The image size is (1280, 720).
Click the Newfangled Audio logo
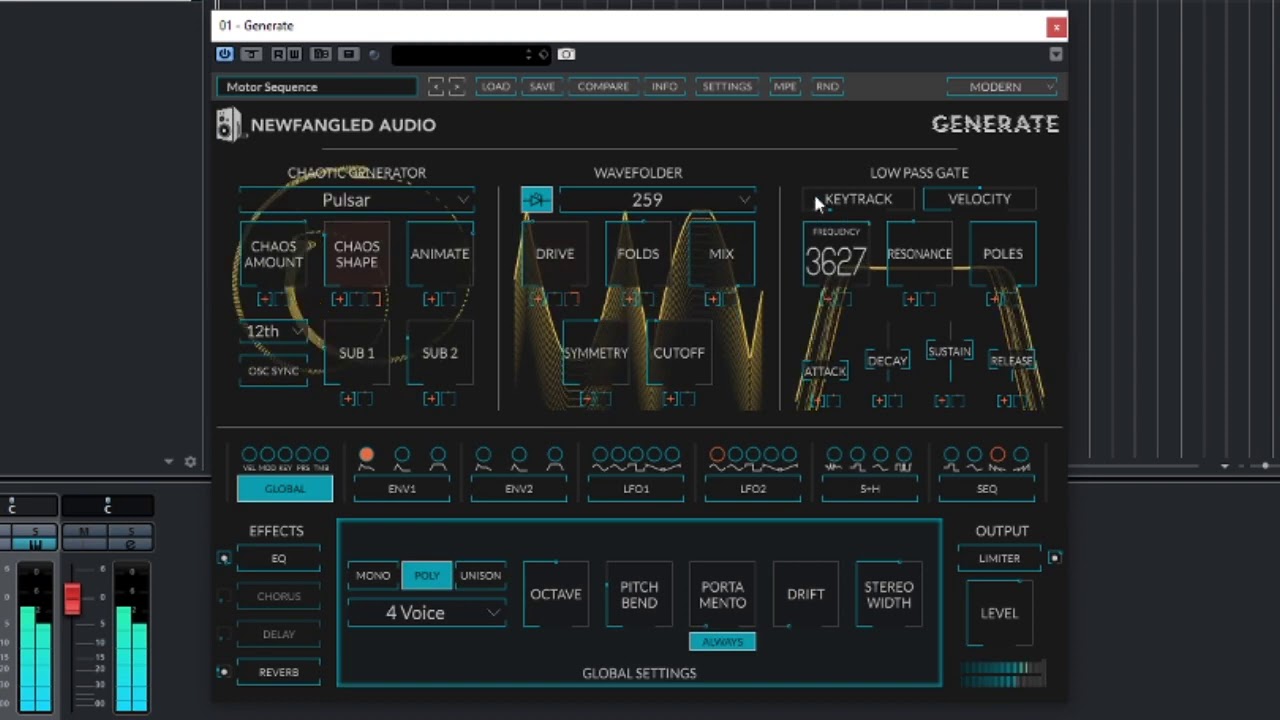pyautogui.click(x=326, y=125)
